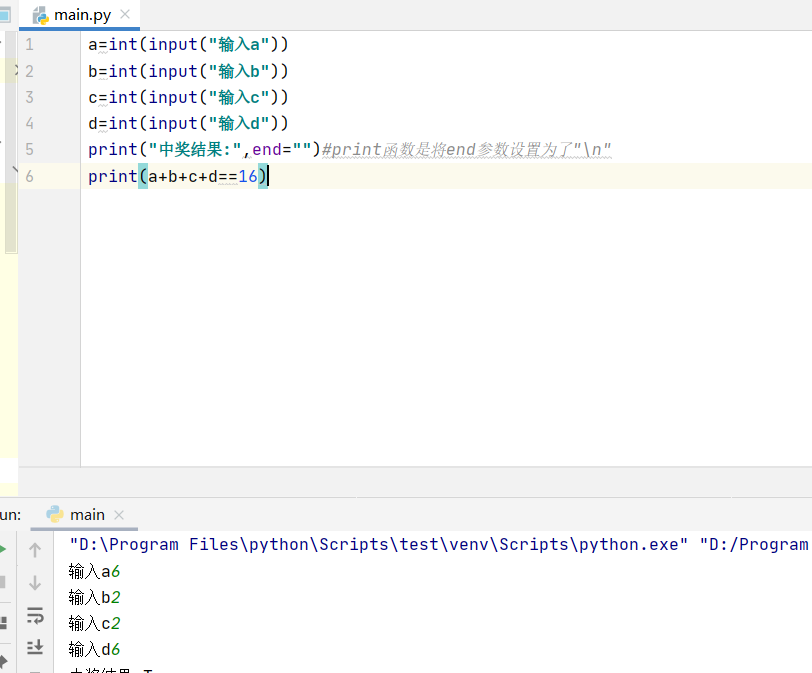This screenshot has width=812, height=673.
Task: Rerun the main script using the green run arrow
Action: pos(3,549)
